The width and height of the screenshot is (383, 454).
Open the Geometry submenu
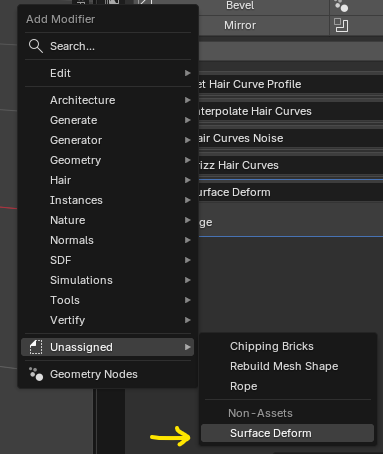(x=107, y=160)
